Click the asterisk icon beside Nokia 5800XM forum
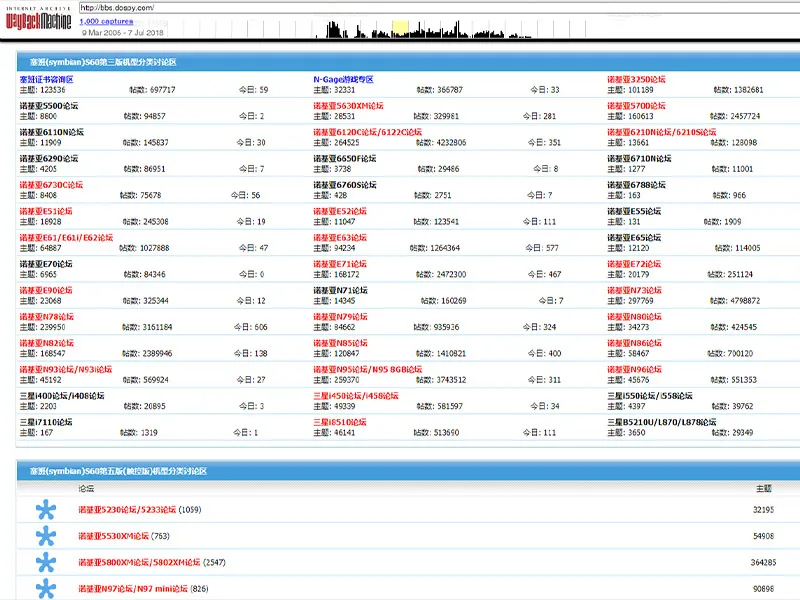This screenshot has width=800, height=600. (46, 562)
